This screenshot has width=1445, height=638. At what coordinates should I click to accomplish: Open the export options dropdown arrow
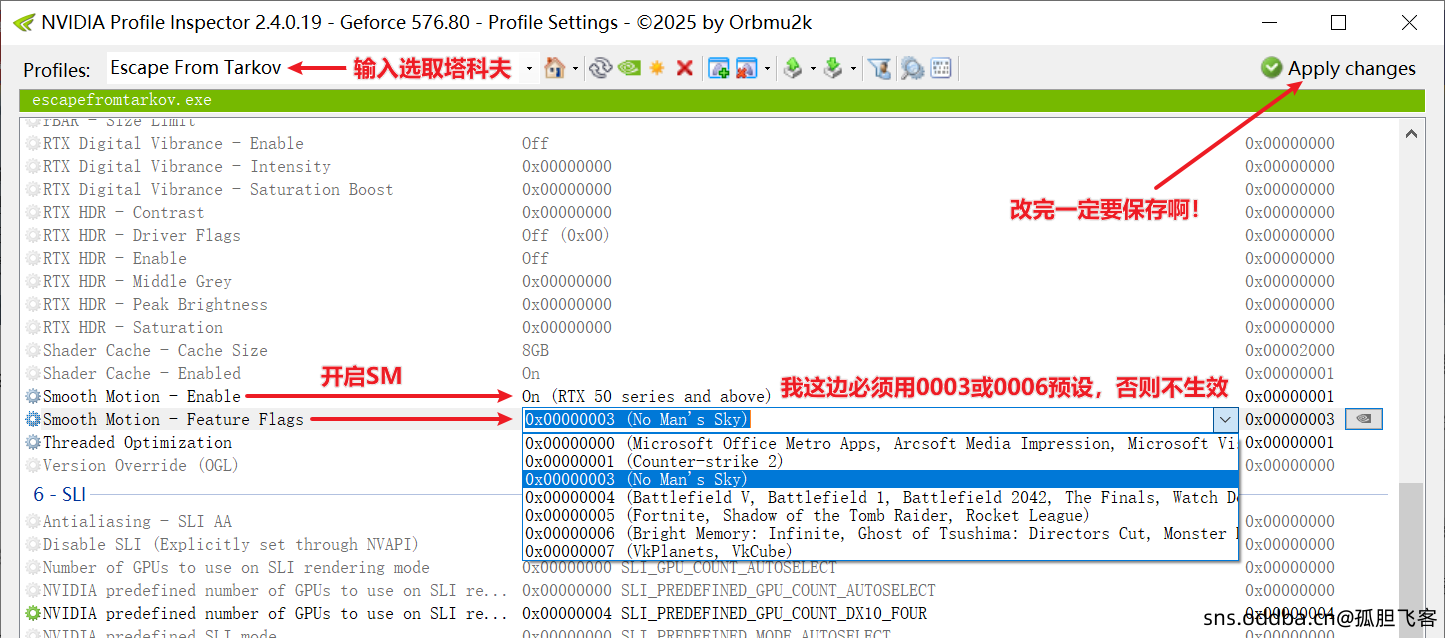coord(813,69)
